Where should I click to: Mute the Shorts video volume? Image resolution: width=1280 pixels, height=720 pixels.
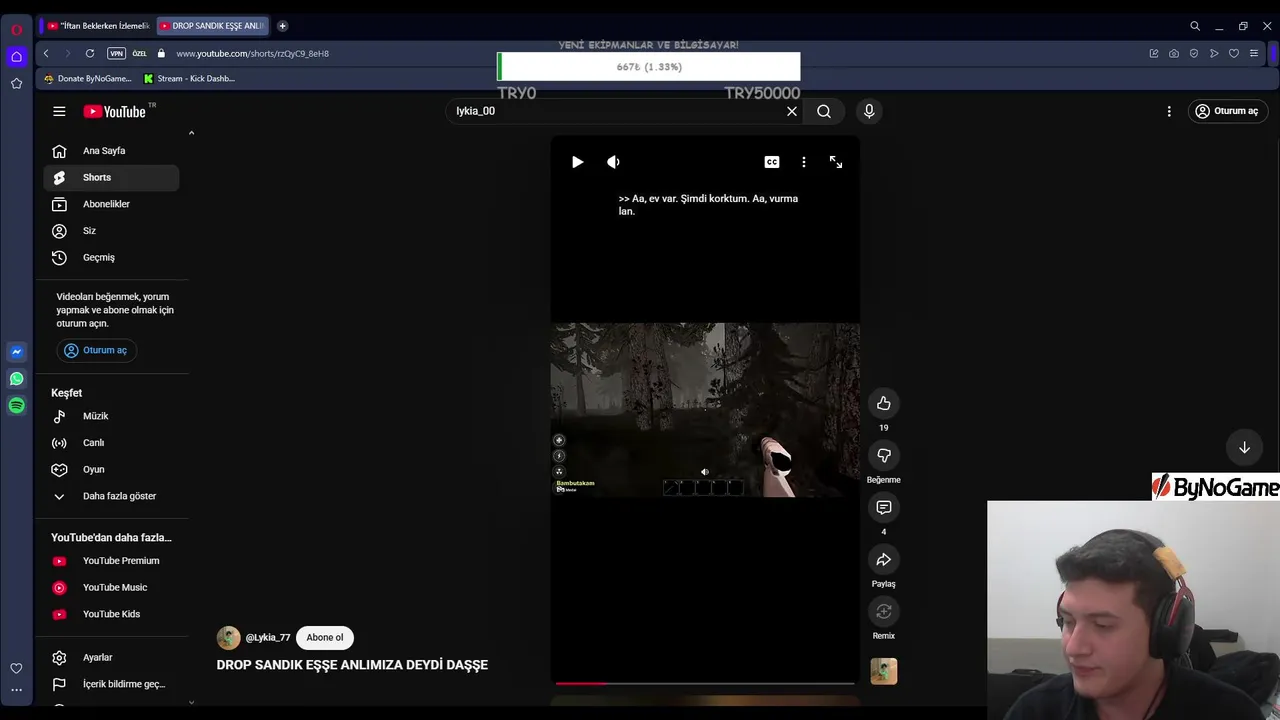(613, 162)
